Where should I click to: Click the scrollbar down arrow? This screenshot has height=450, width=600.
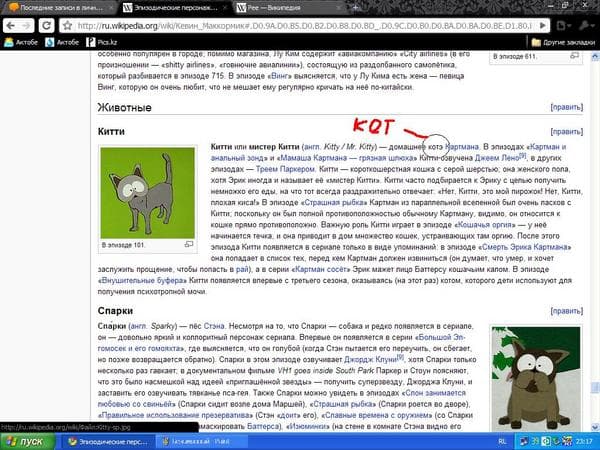(595, 427)
